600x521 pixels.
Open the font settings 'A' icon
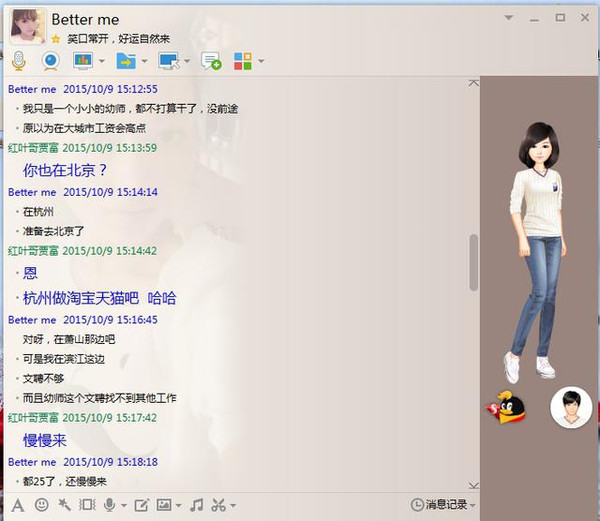click(x=17, y=505)
